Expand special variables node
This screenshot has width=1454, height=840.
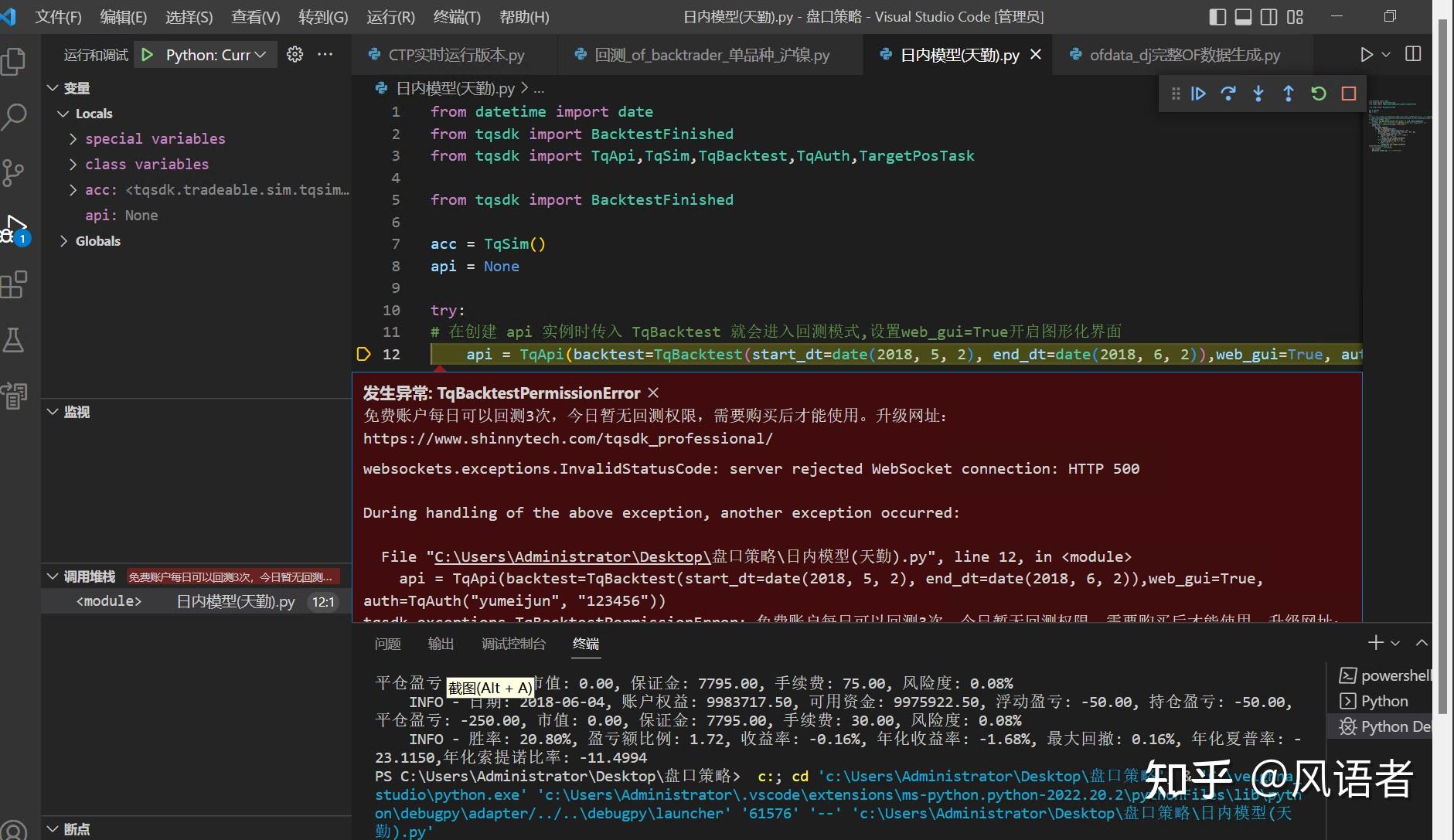(73, 139)
